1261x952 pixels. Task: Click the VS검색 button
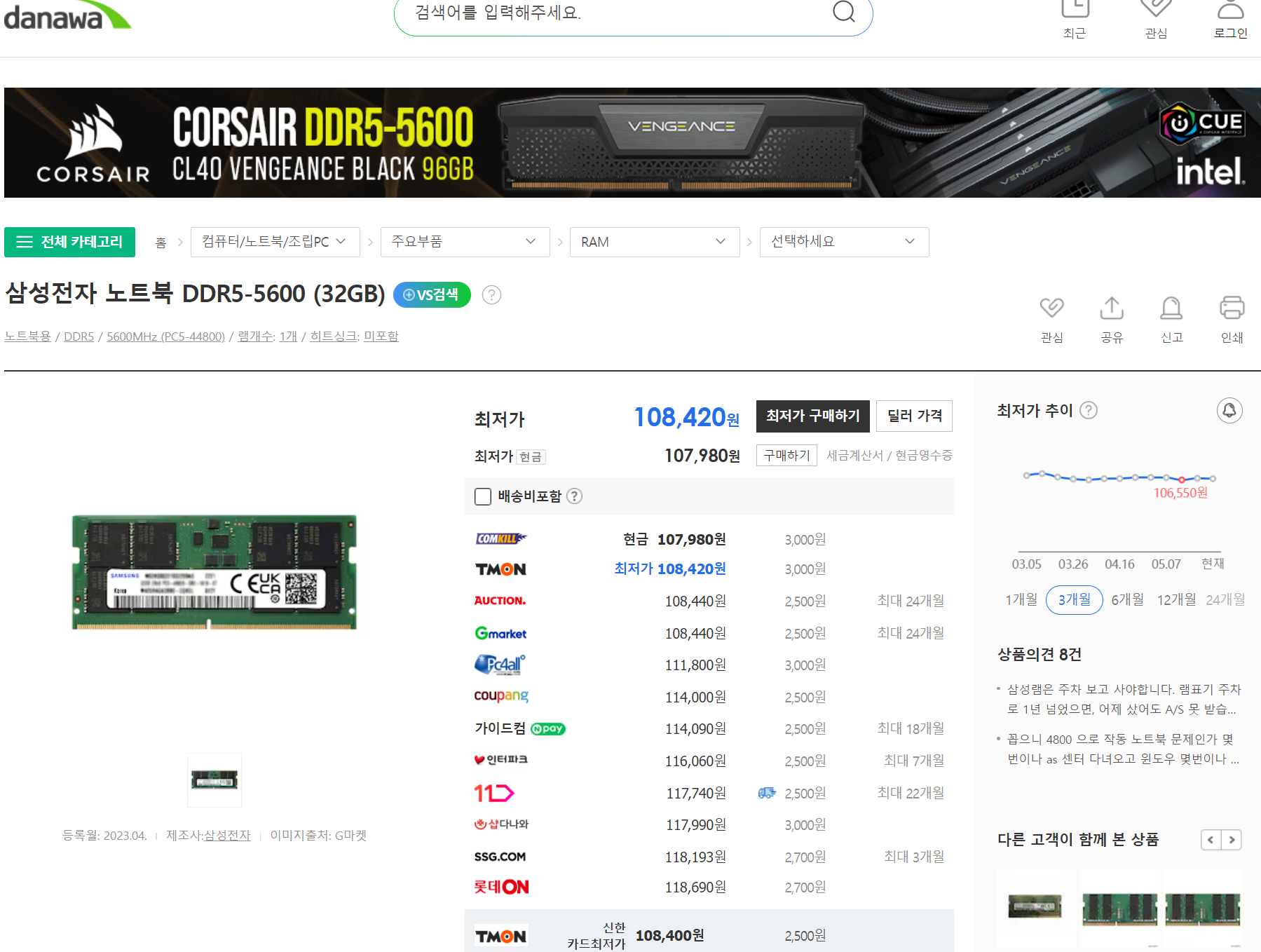[x=432, y=294]
